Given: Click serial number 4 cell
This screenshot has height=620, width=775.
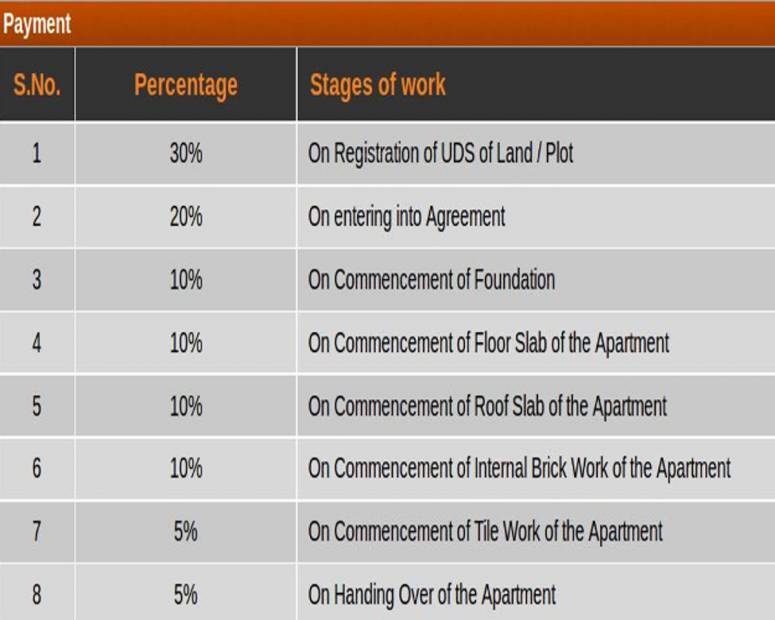Looking at the screenshot, I should 37,343.
